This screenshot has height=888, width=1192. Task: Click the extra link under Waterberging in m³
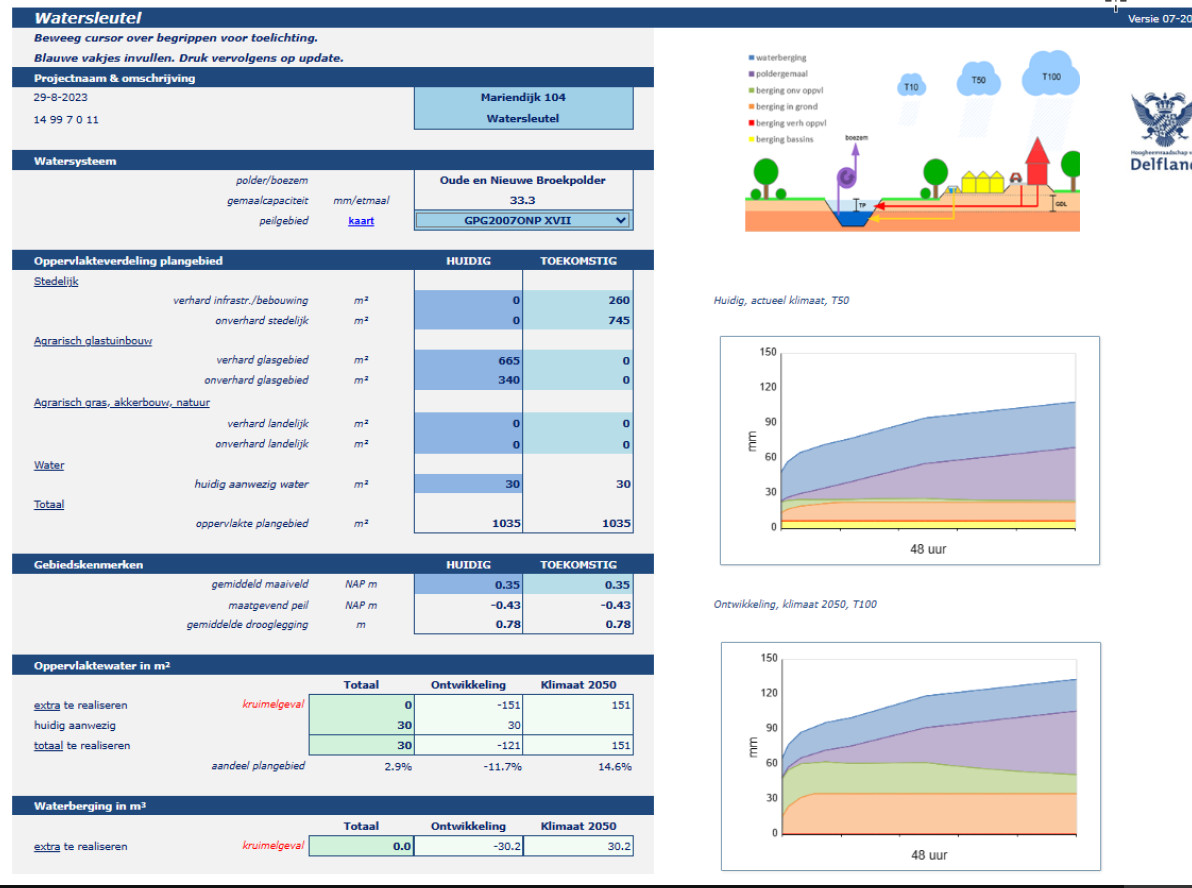(x=47, y=847)
